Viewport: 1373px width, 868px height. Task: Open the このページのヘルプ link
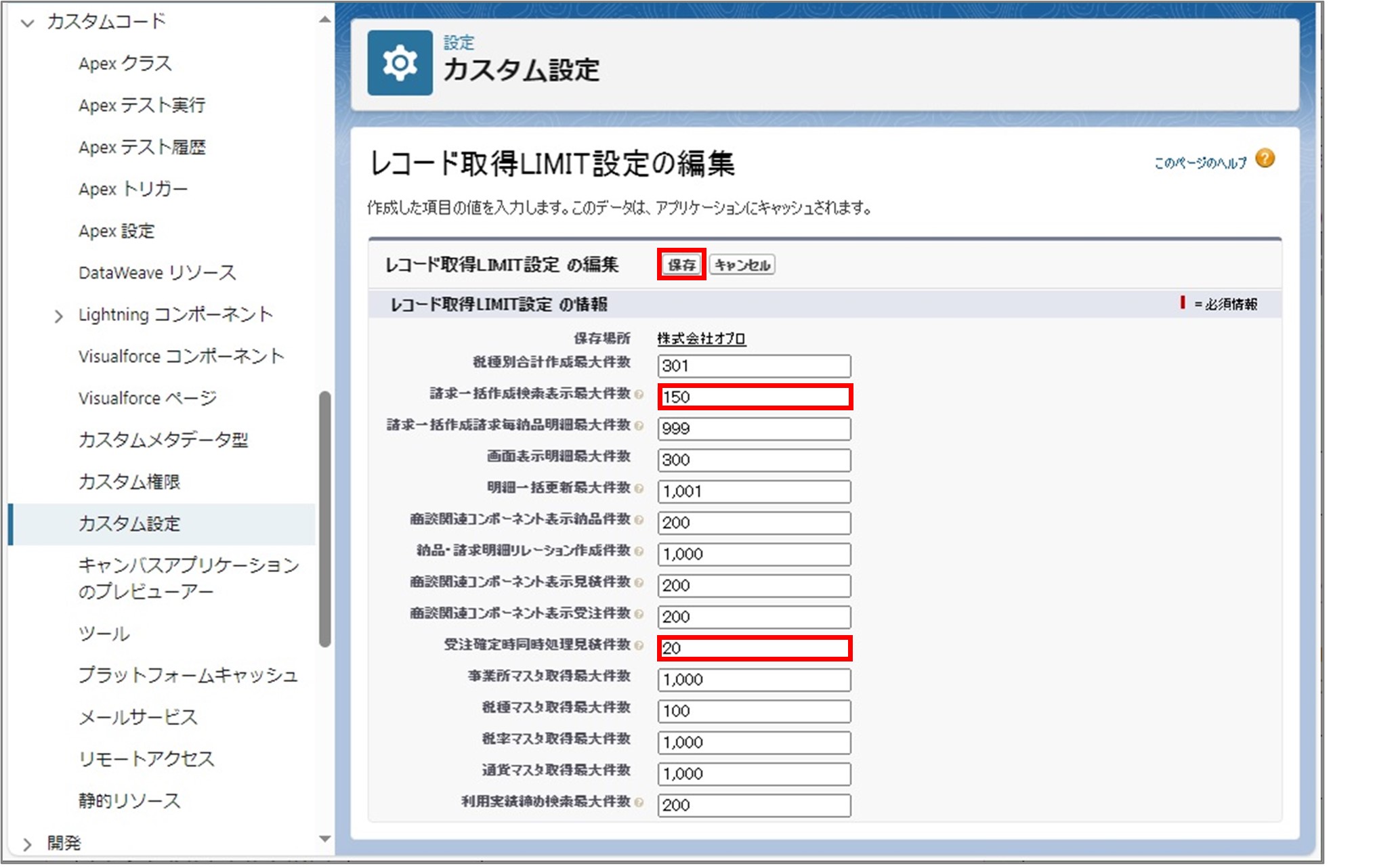point(1200,162)
